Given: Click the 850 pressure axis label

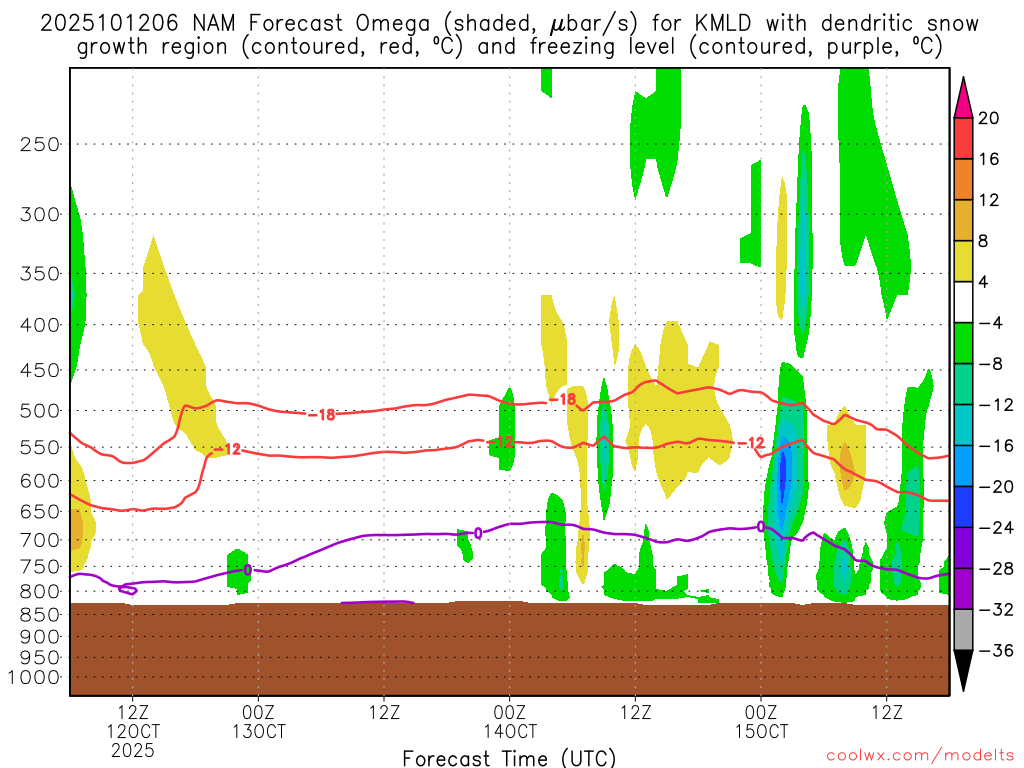Looking at the screenshot, I should coord(40,615).
